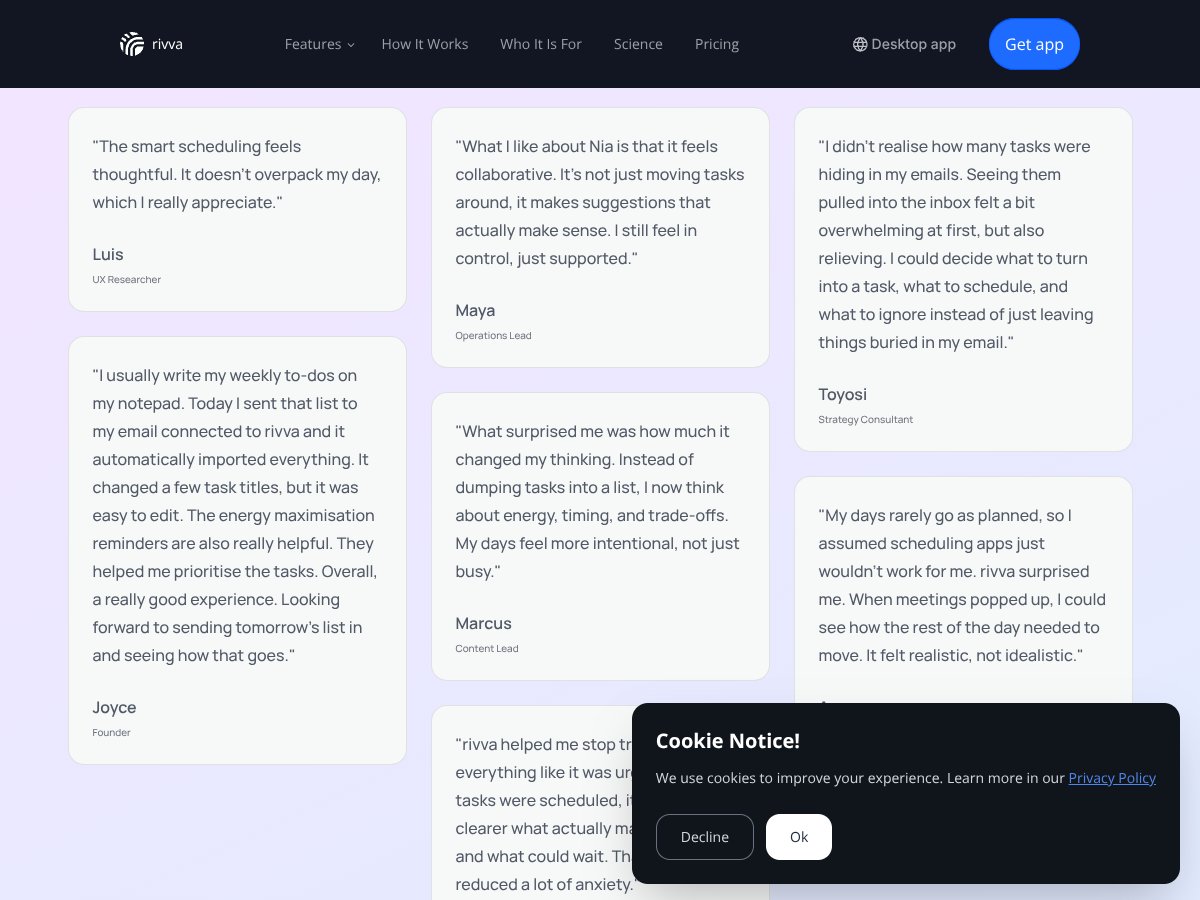Screen dimensions: 1200x900
Task: Select Toyosi's testimonial card
Action: pos(963,280)
